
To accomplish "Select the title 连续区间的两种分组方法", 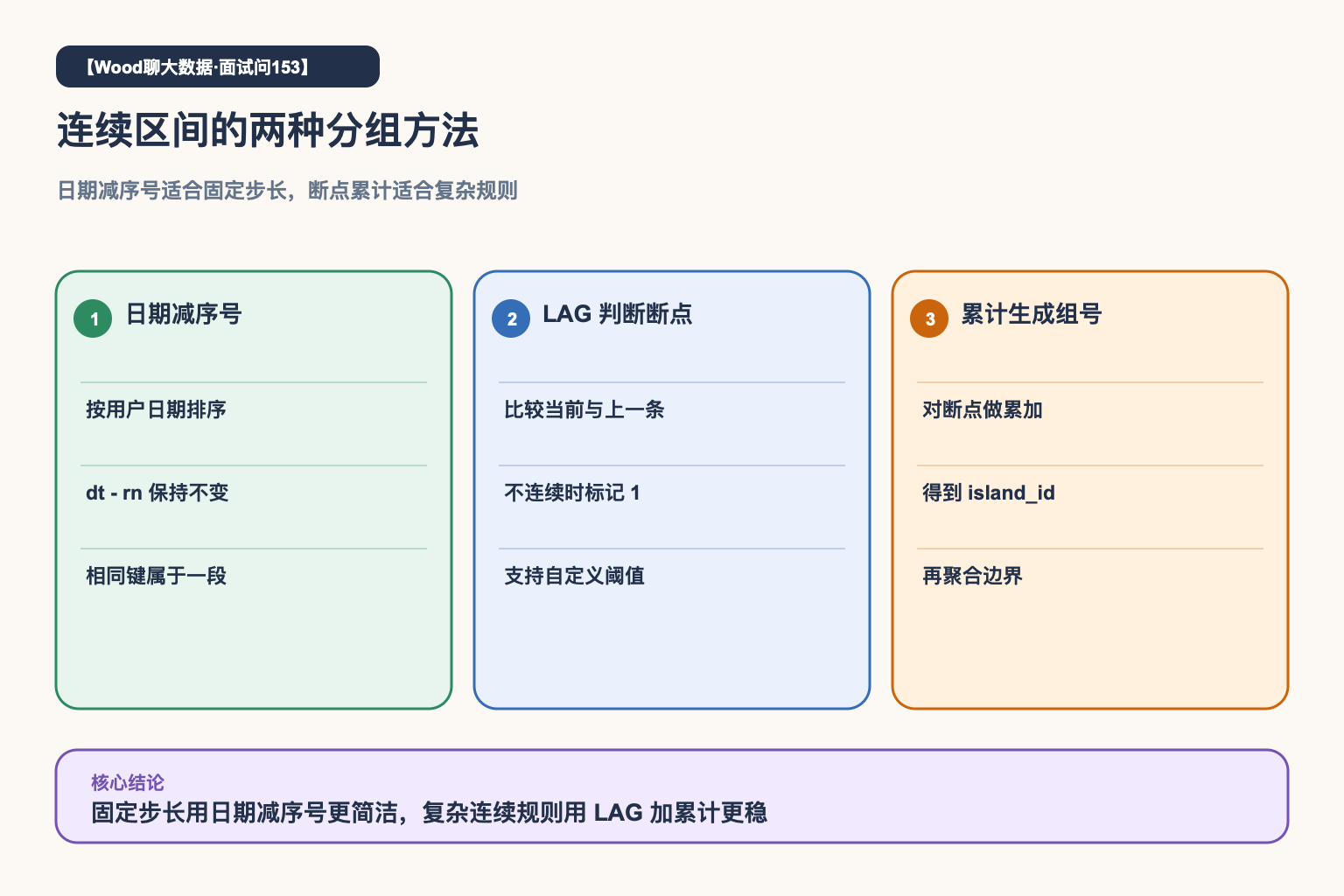I will 269,130.
